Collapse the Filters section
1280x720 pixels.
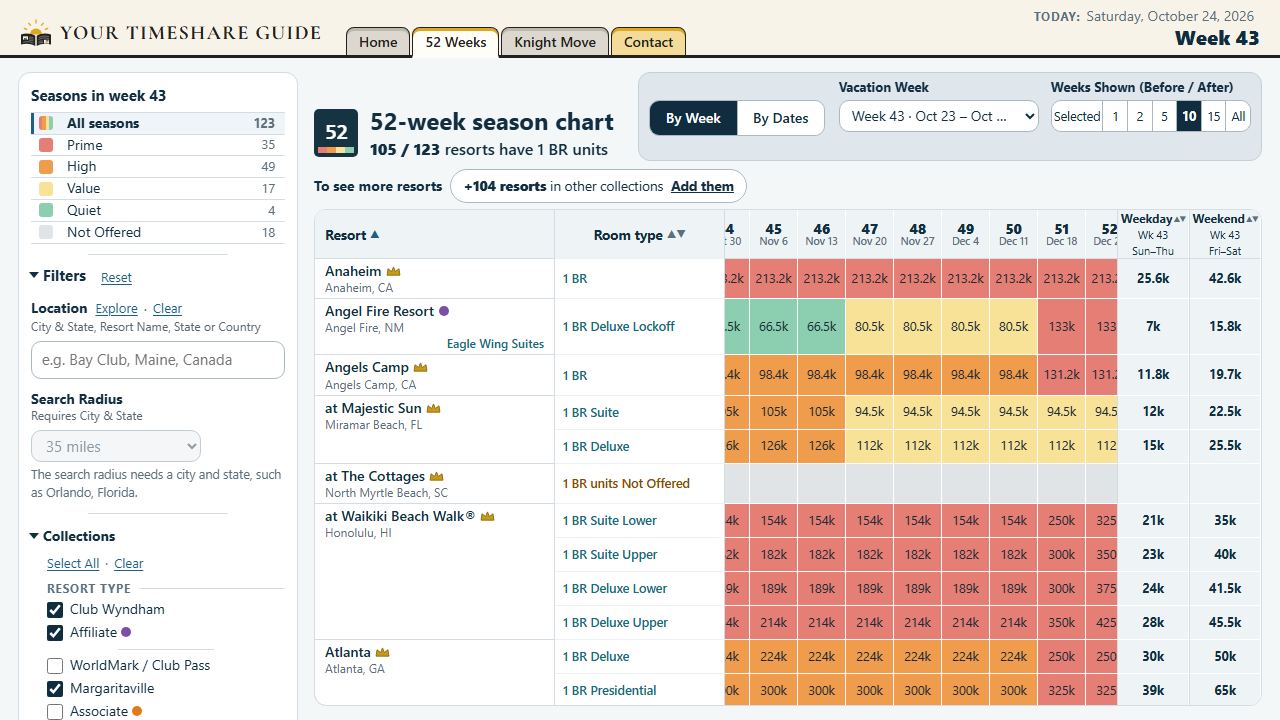tap(58, 276)
